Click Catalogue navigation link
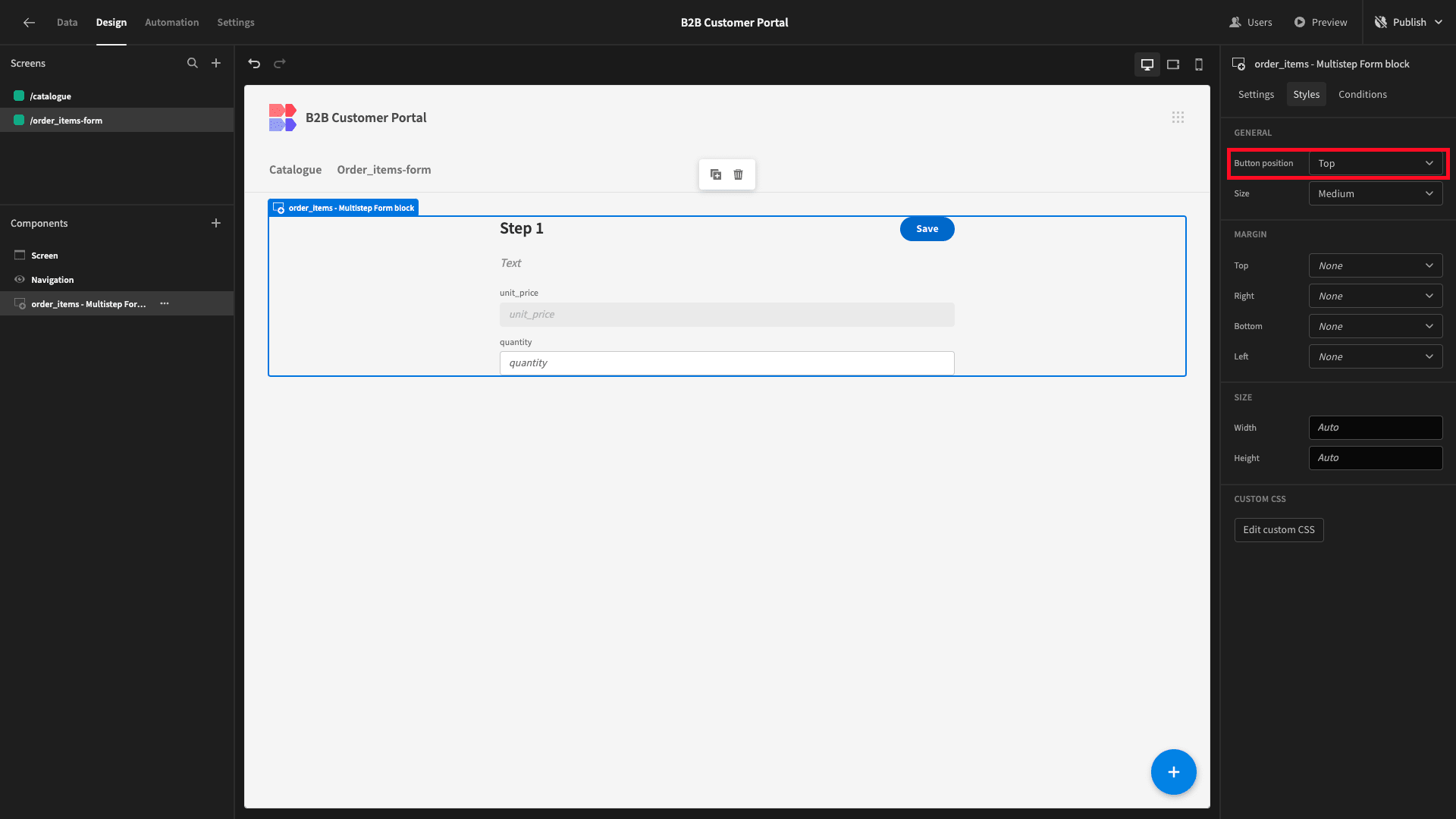This screenshot has width=1456, height=819. point(295,170)
